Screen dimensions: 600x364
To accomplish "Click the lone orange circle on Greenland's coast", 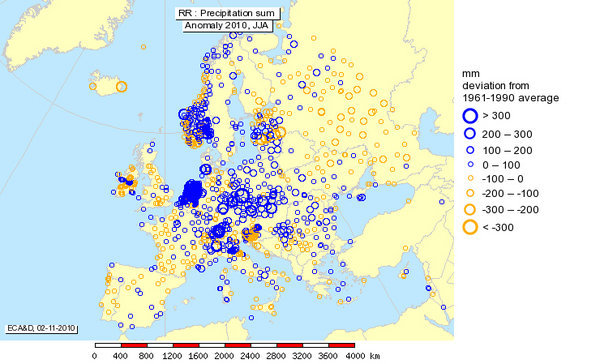I will coord(143,47).
